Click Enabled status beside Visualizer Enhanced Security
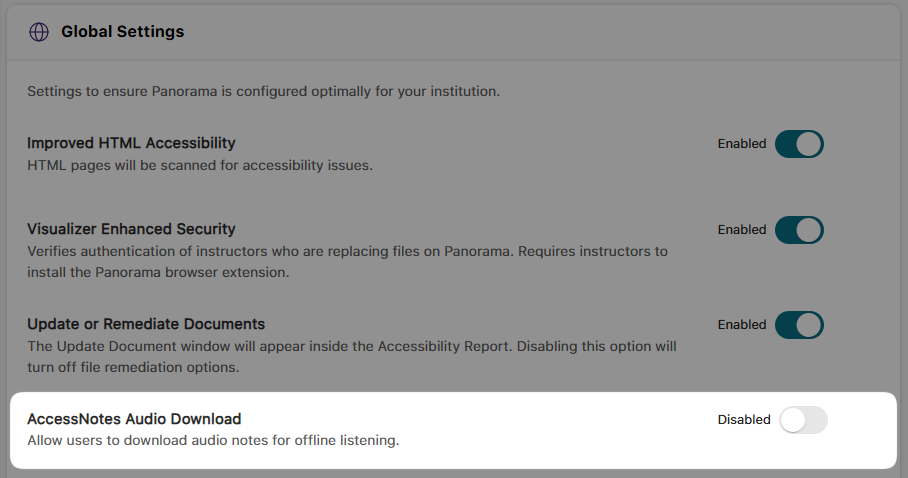The height and width of the screenshot is (478, 908). point(742,230)
